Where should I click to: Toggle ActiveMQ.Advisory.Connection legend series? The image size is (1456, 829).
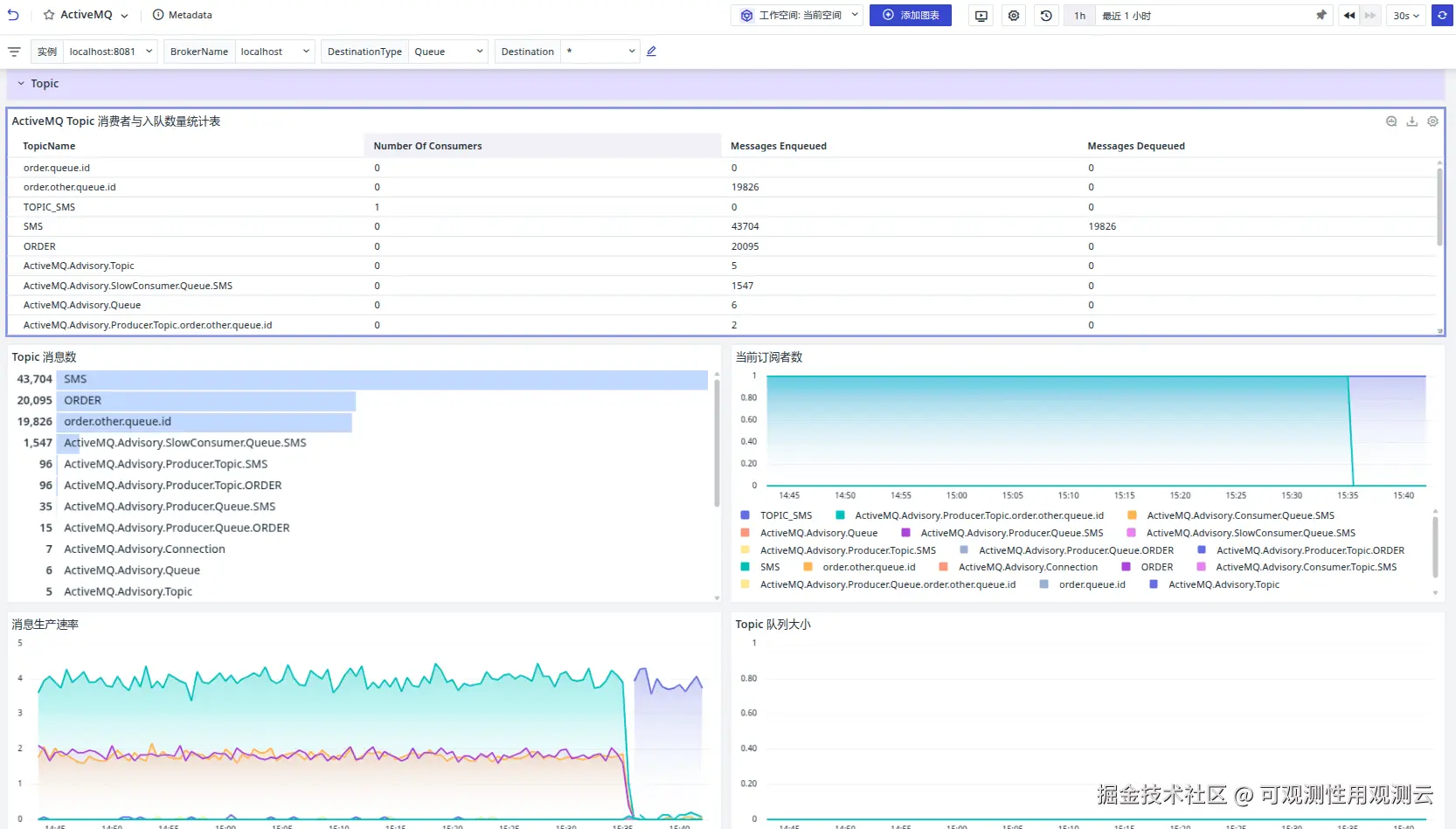coord(1028,567)
